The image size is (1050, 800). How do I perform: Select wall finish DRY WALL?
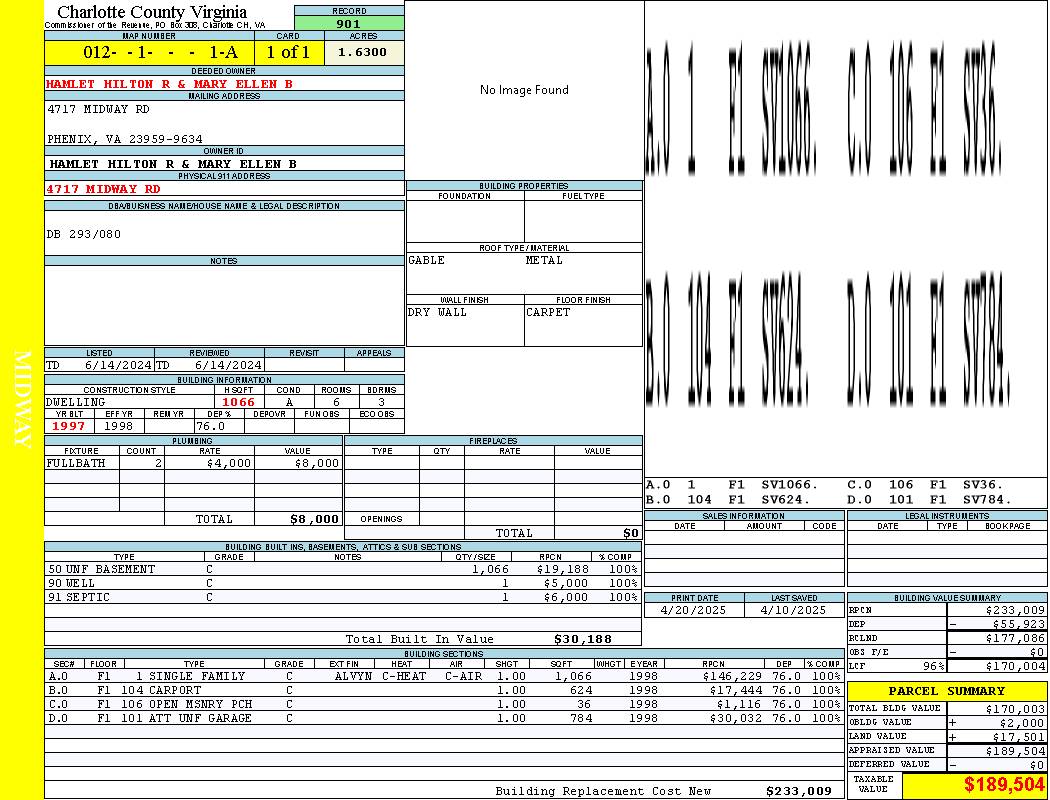click(437, 313)
